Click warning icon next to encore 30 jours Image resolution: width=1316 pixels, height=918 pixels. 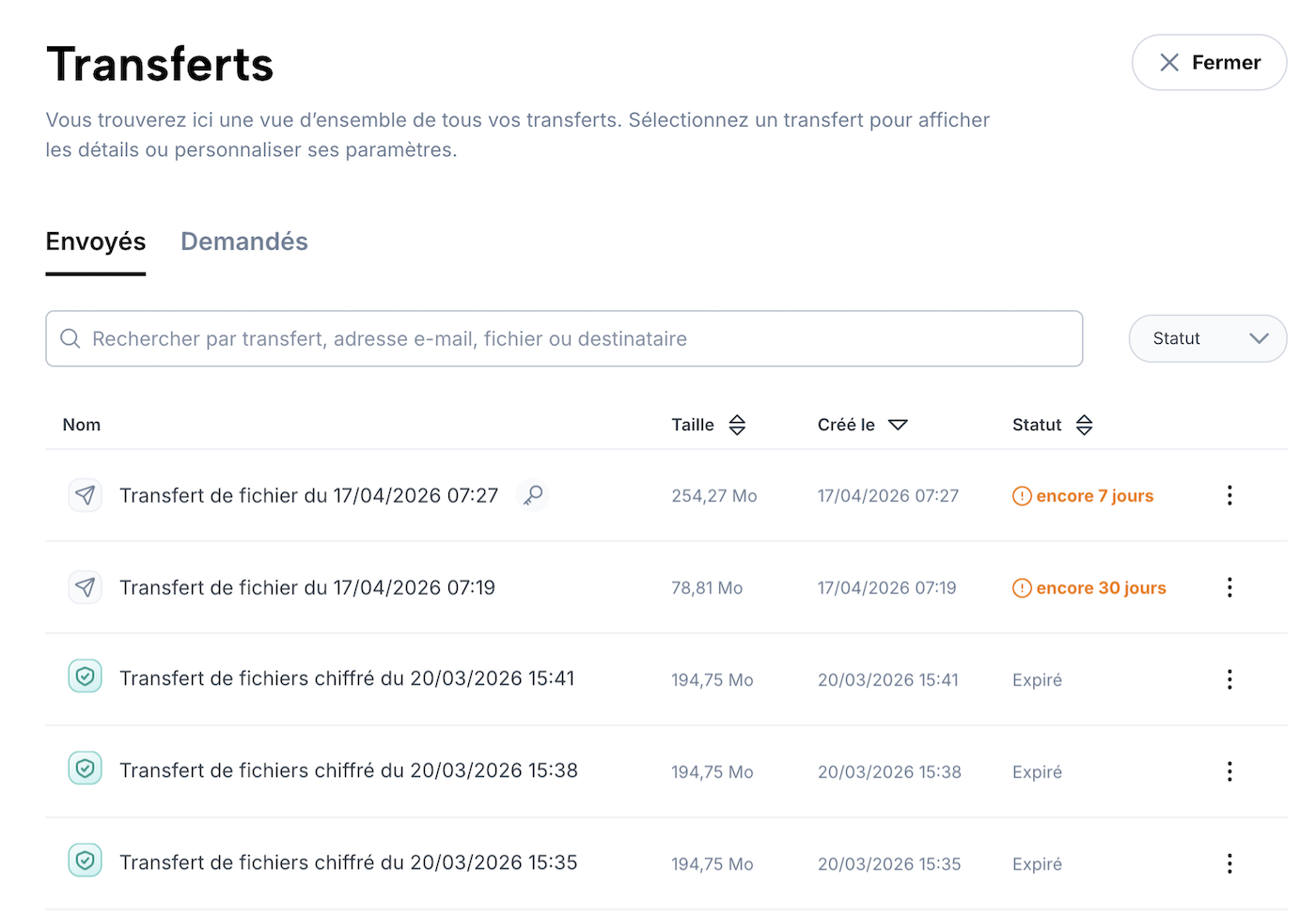(1022, 588)
